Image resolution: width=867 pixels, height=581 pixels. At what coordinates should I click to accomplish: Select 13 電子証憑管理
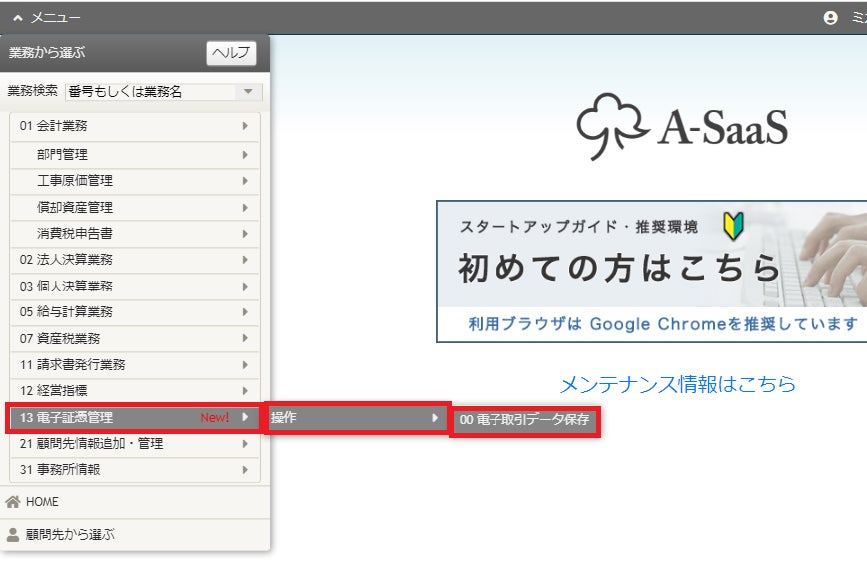point(133,418)
